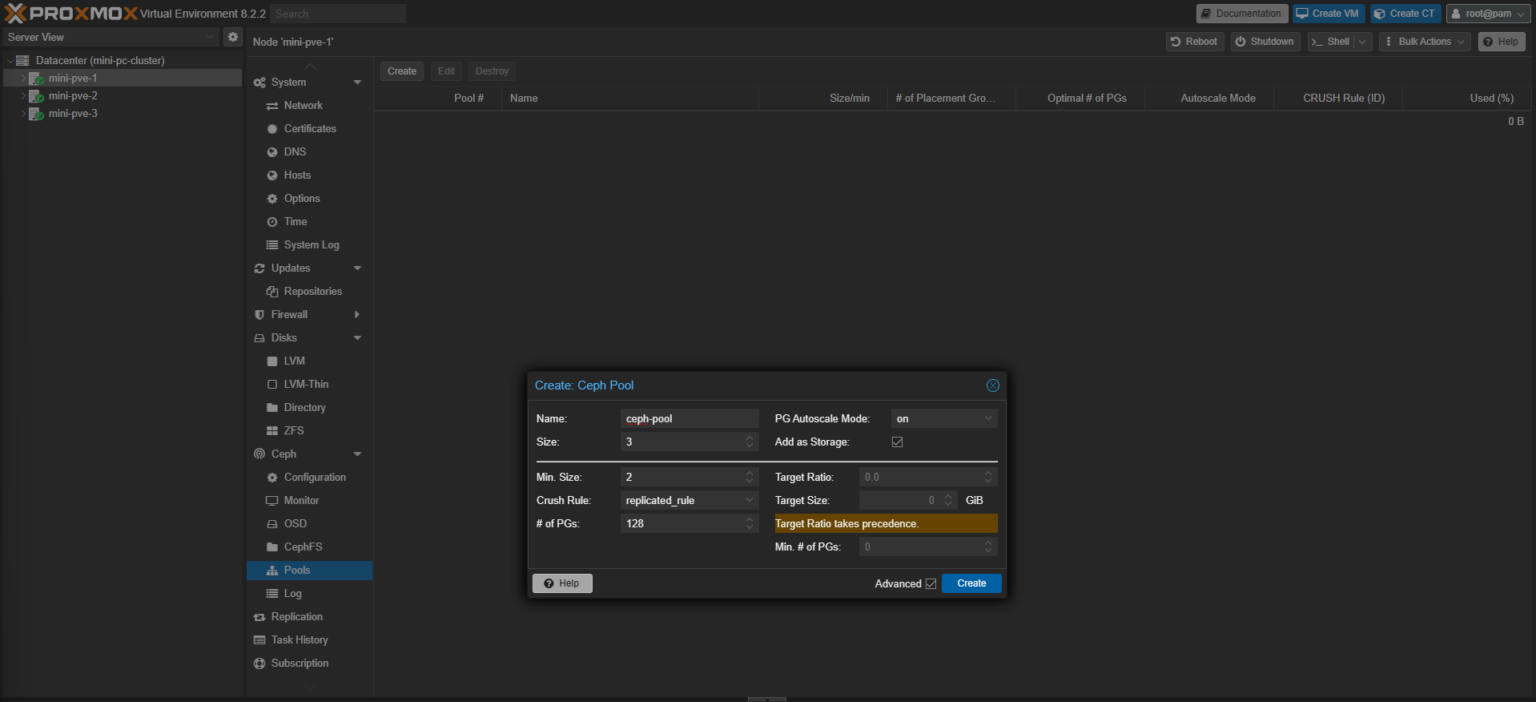This screenshot has height=702, width=1536.
Task: Disable PG Autoscale Mode via its dropdown
Action: pos(989,418)
